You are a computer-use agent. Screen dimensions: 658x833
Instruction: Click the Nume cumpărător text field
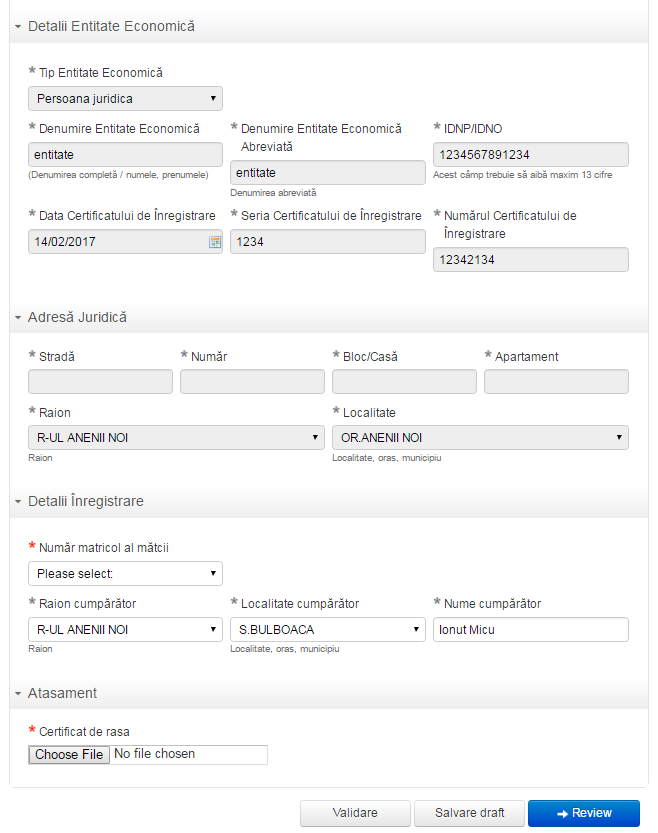(x=530, y=630)
